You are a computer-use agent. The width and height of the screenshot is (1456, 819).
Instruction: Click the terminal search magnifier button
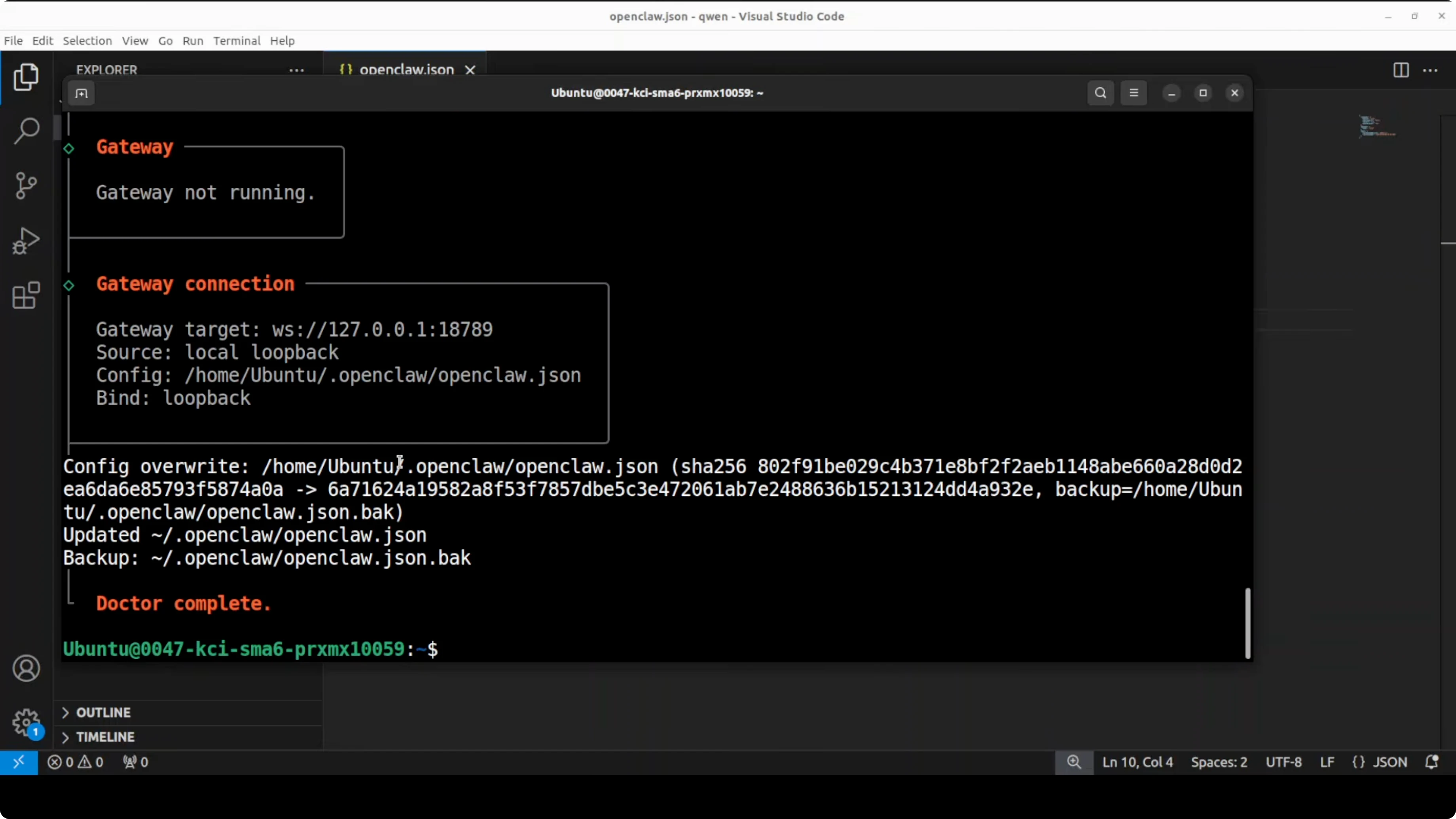tap(1100, 93)
